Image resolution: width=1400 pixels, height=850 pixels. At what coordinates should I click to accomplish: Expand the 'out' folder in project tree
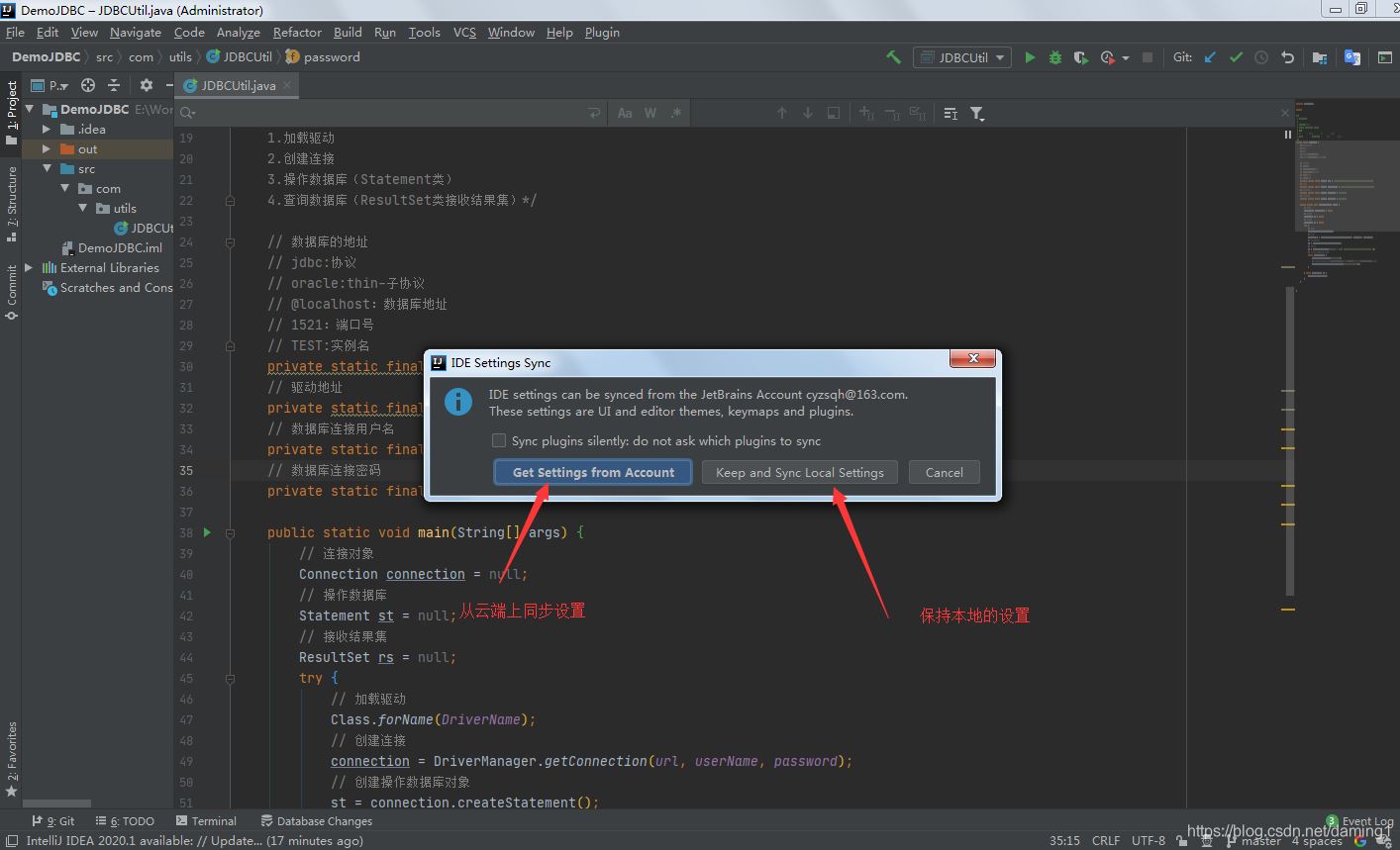coord(47,149)
